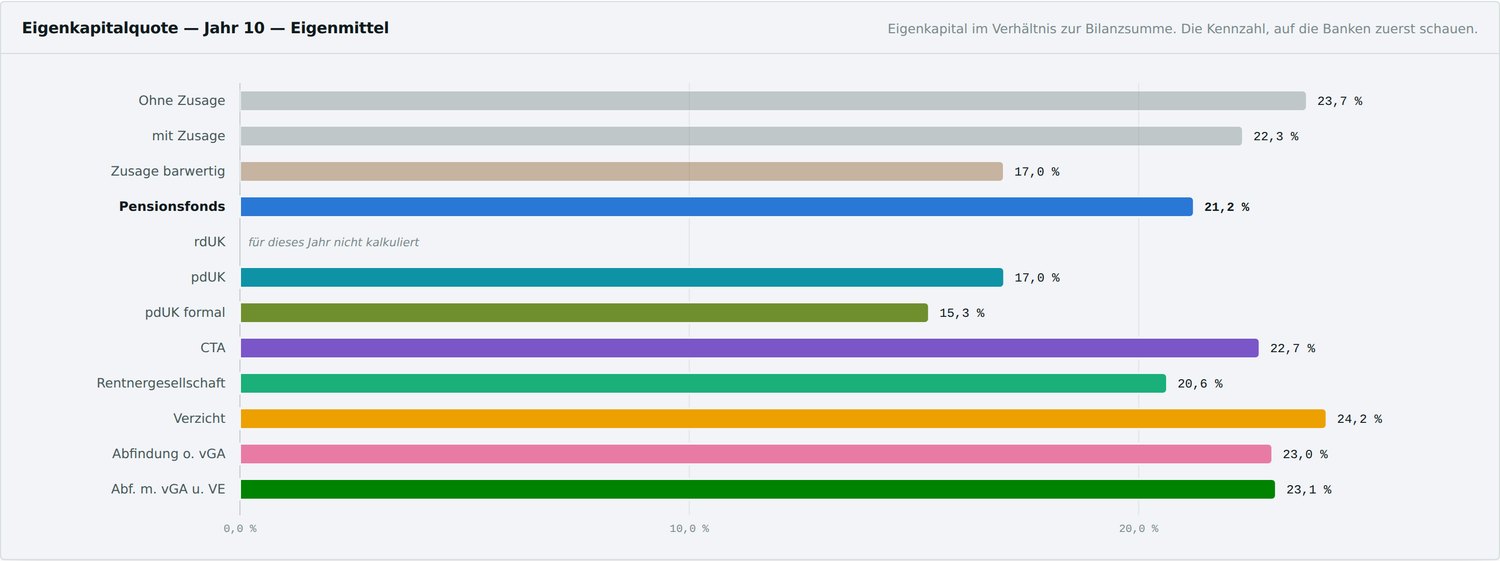Click the 24,2 % value next to Verzicht
This screenshot has height=561, width=1500.
click(x=1359, y=419)
